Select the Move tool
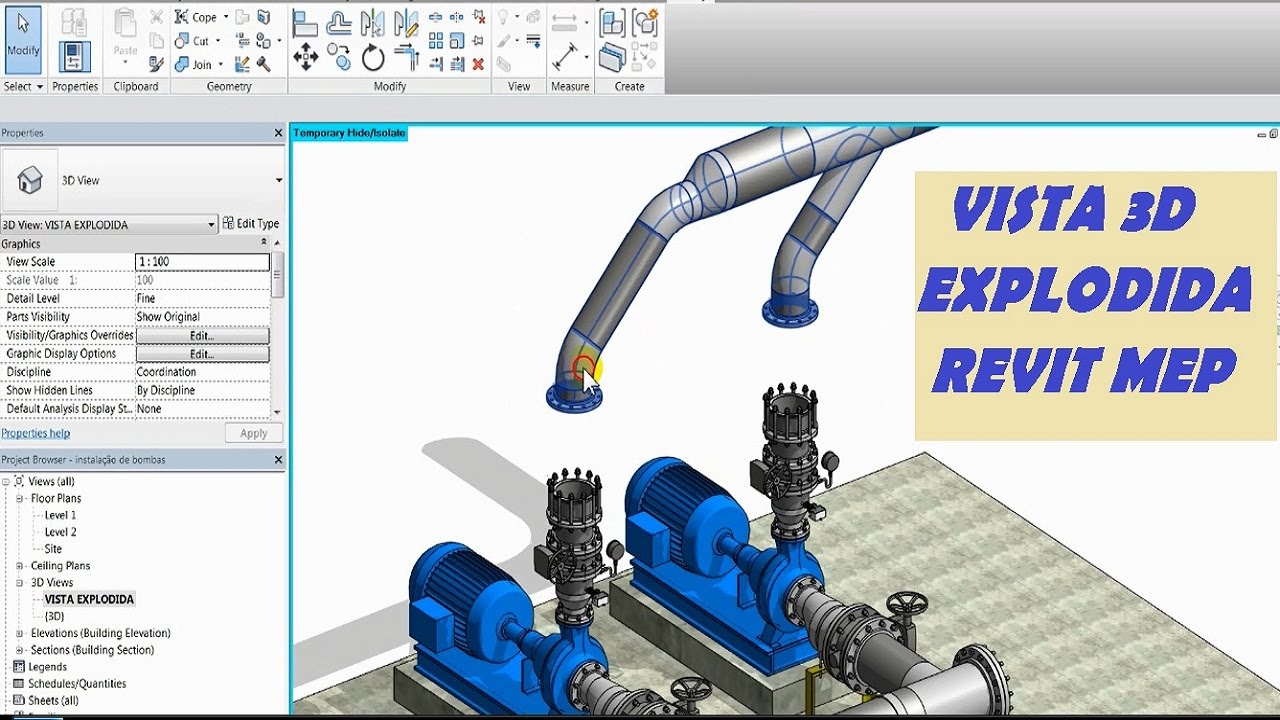1280x720 pixels. coord(305,57)
